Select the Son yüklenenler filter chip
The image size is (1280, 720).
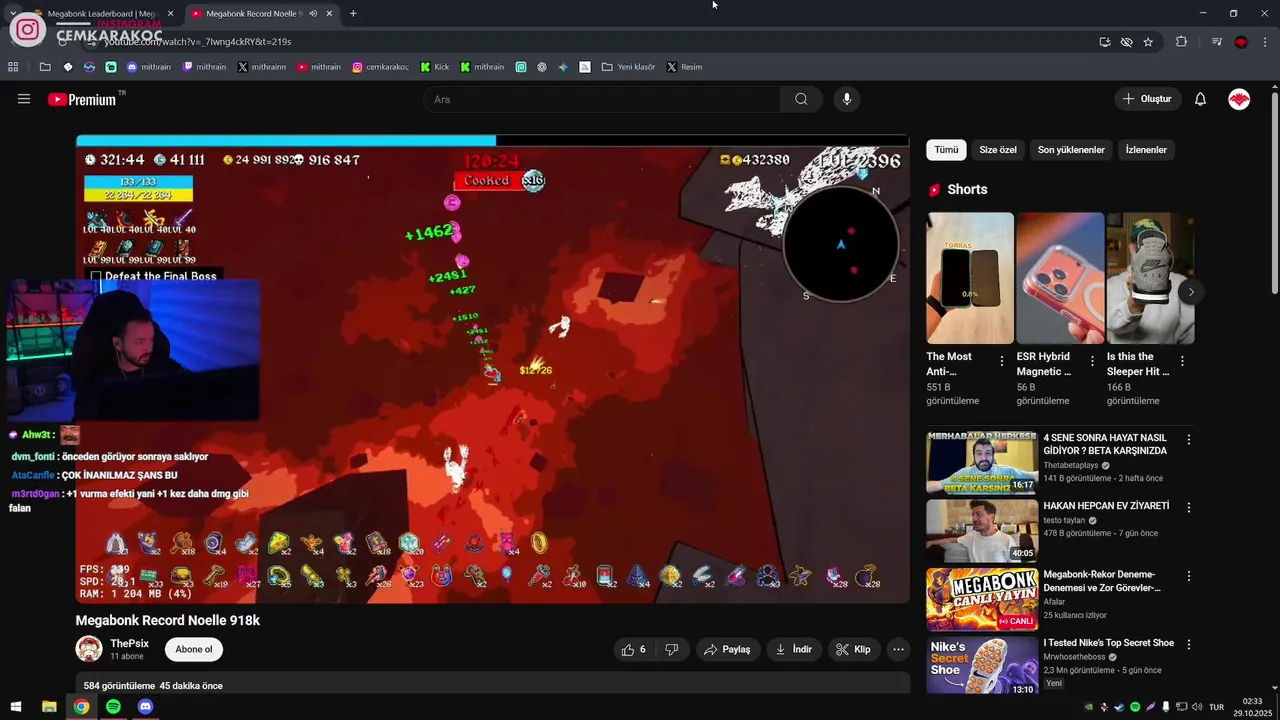pos(1071,150)
